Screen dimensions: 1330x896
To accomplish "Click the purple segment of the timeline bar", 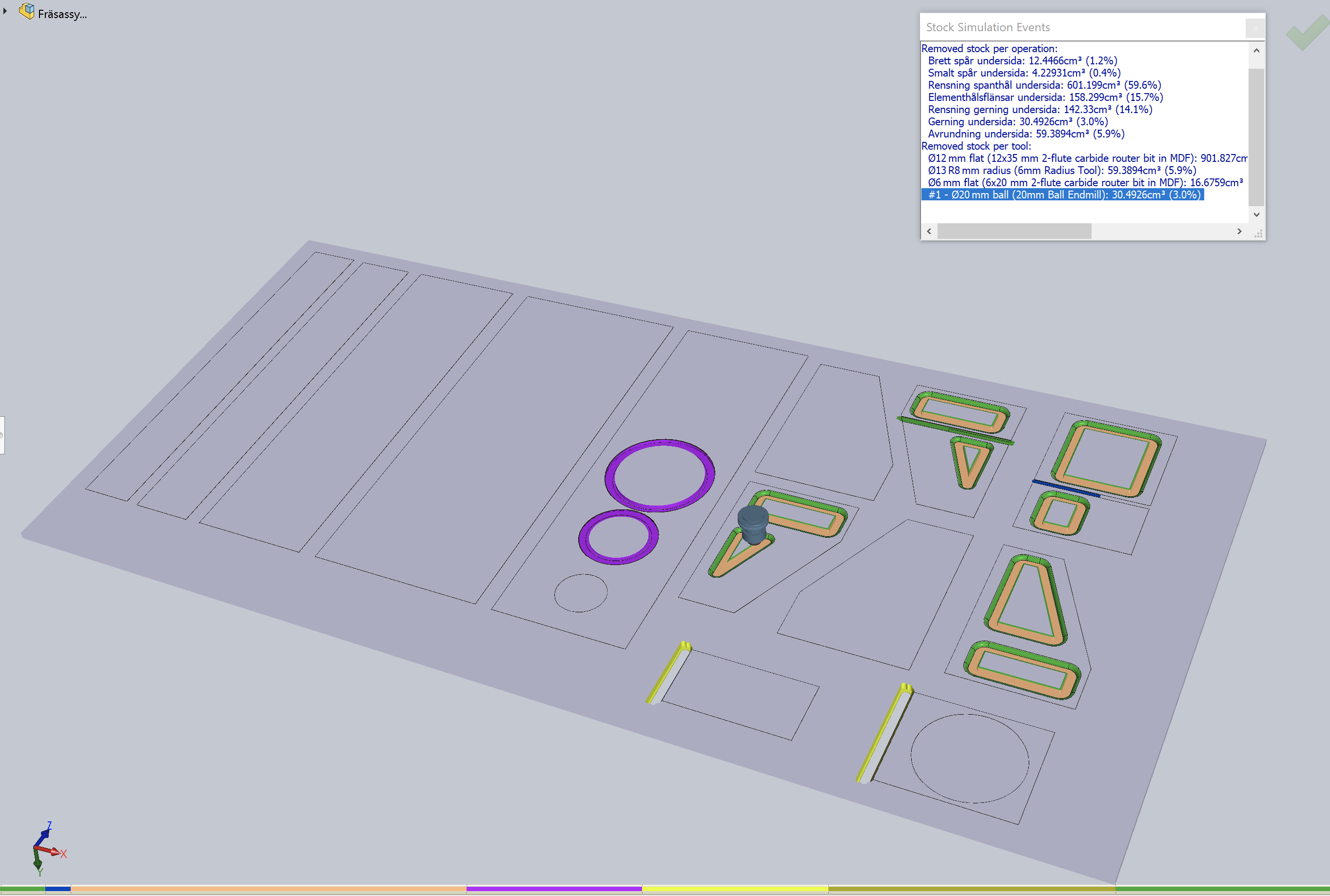I will click(x=553, y=889).
